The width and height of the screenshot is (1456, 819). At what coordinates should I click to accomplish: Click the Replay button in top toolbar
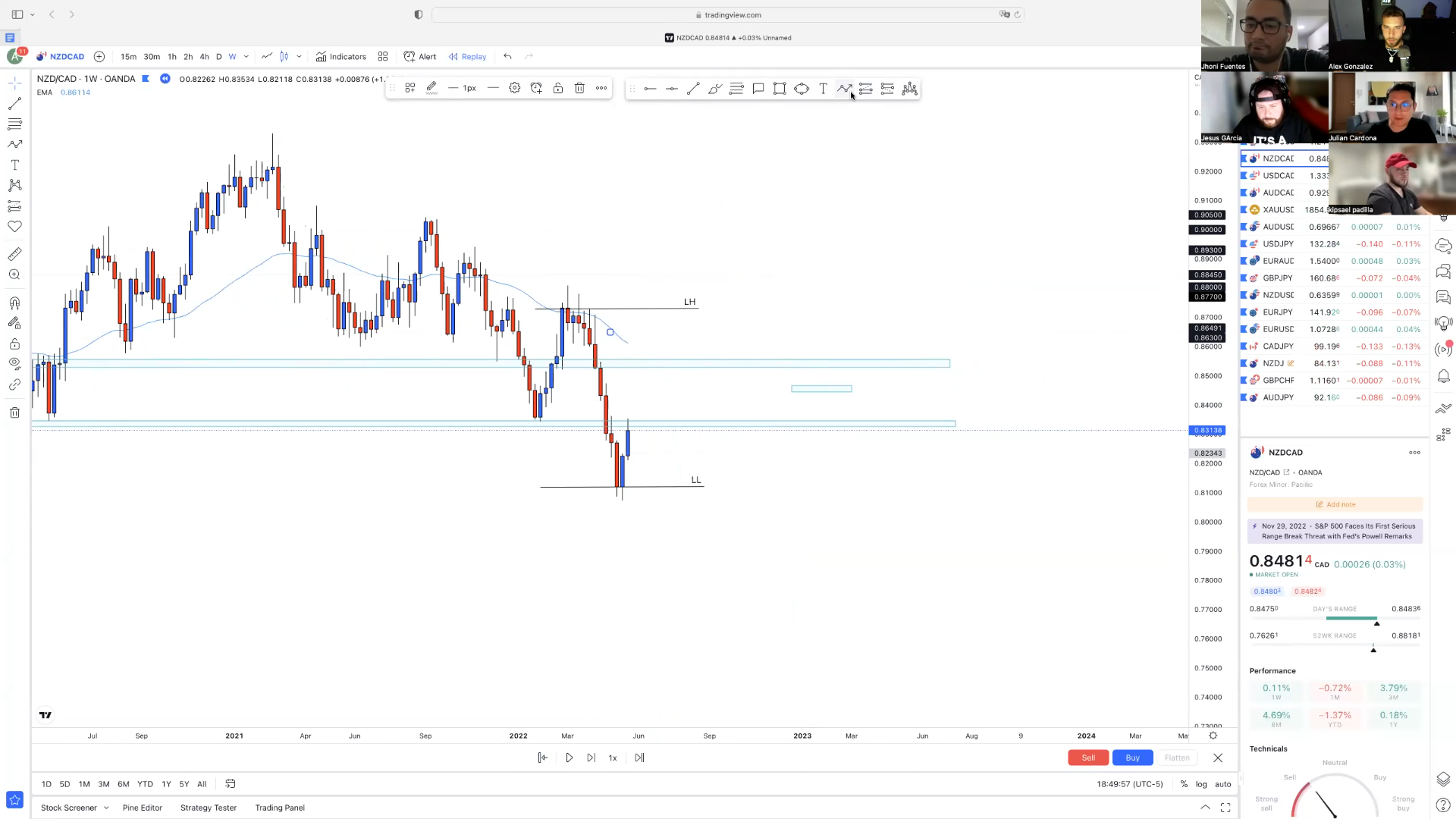point(467,57)
